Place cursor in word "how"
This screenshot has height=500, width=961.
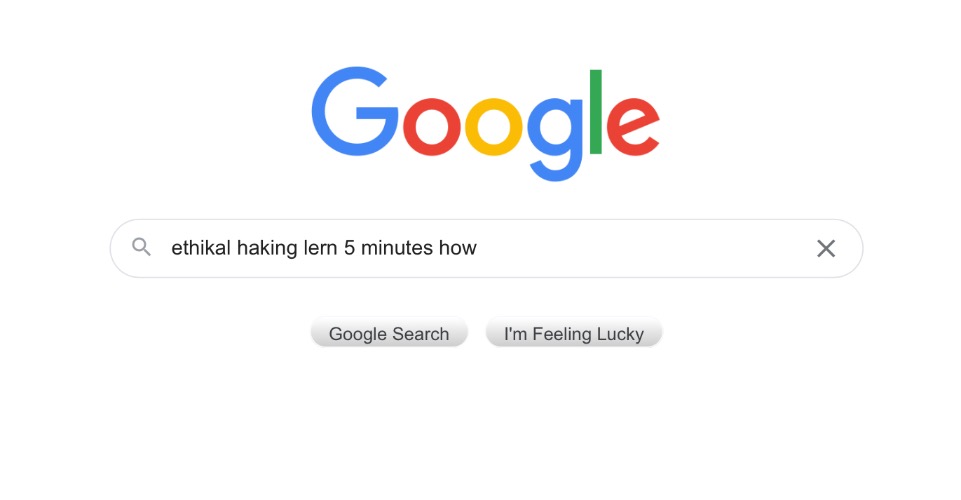pos(457,248)
